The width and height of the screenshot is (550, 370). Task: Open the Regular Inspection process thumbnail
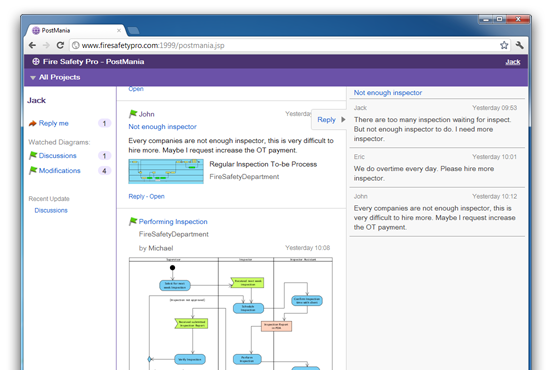(x=166, y=171)
